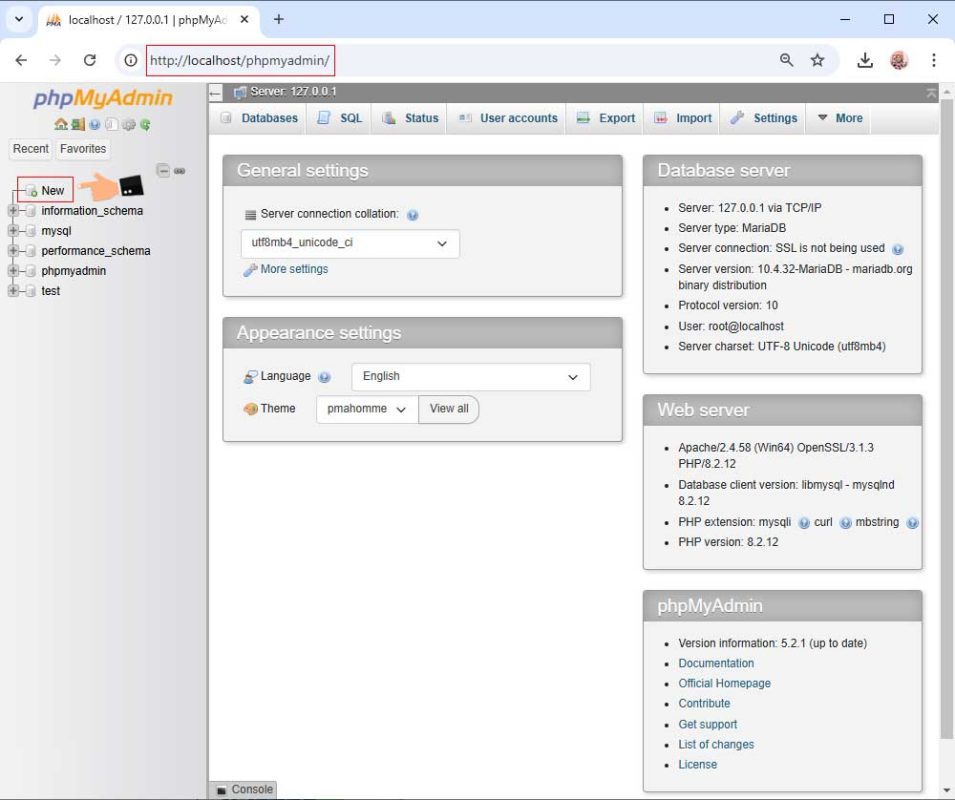Click help icon after mbstring extension

912,523
